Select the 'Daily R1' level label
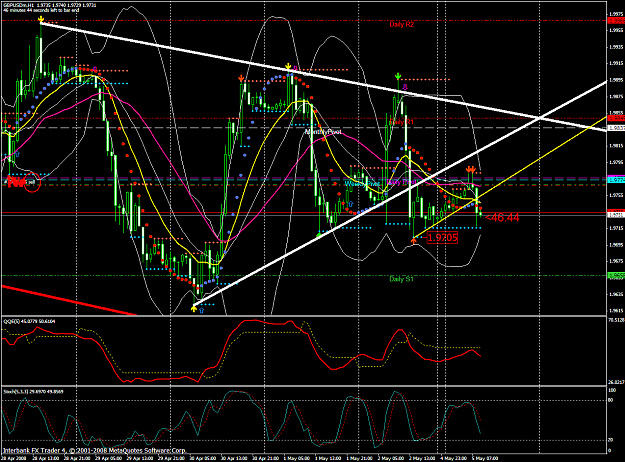Image resolution: width=625 pixels, height=462 pixels. [401, 122]
